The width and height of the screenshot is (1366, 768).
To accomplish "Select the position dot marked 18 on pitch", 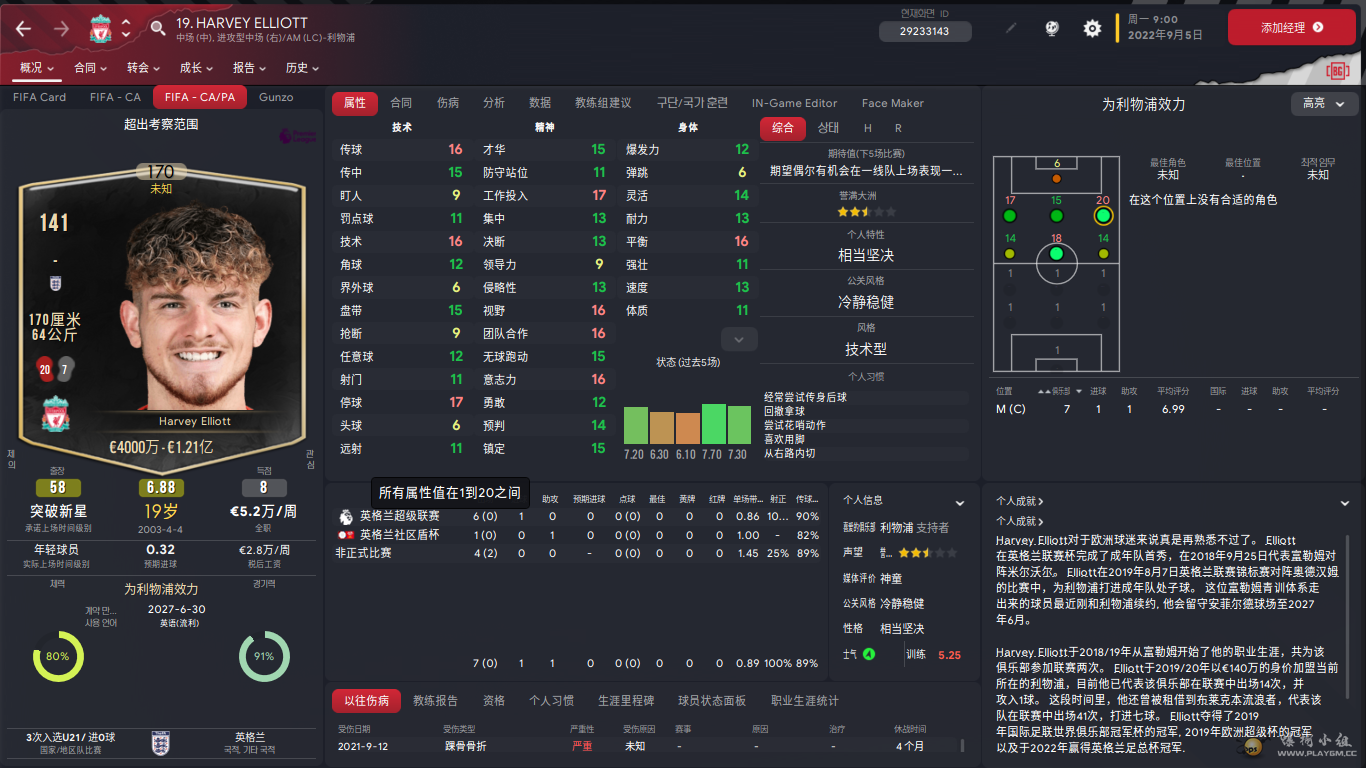I will [x=1056, y=253].
